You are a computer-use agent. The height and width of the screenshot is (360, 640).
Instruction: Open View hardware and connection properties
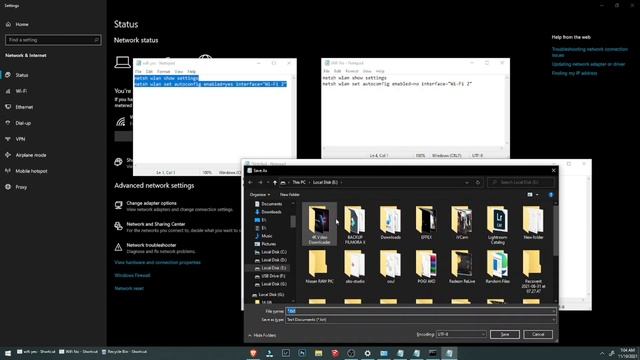coord(158,262)
